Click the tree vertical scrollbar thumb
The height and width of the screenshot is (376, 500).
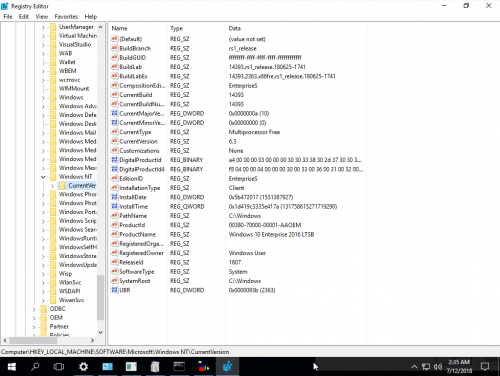click(100, 297)
